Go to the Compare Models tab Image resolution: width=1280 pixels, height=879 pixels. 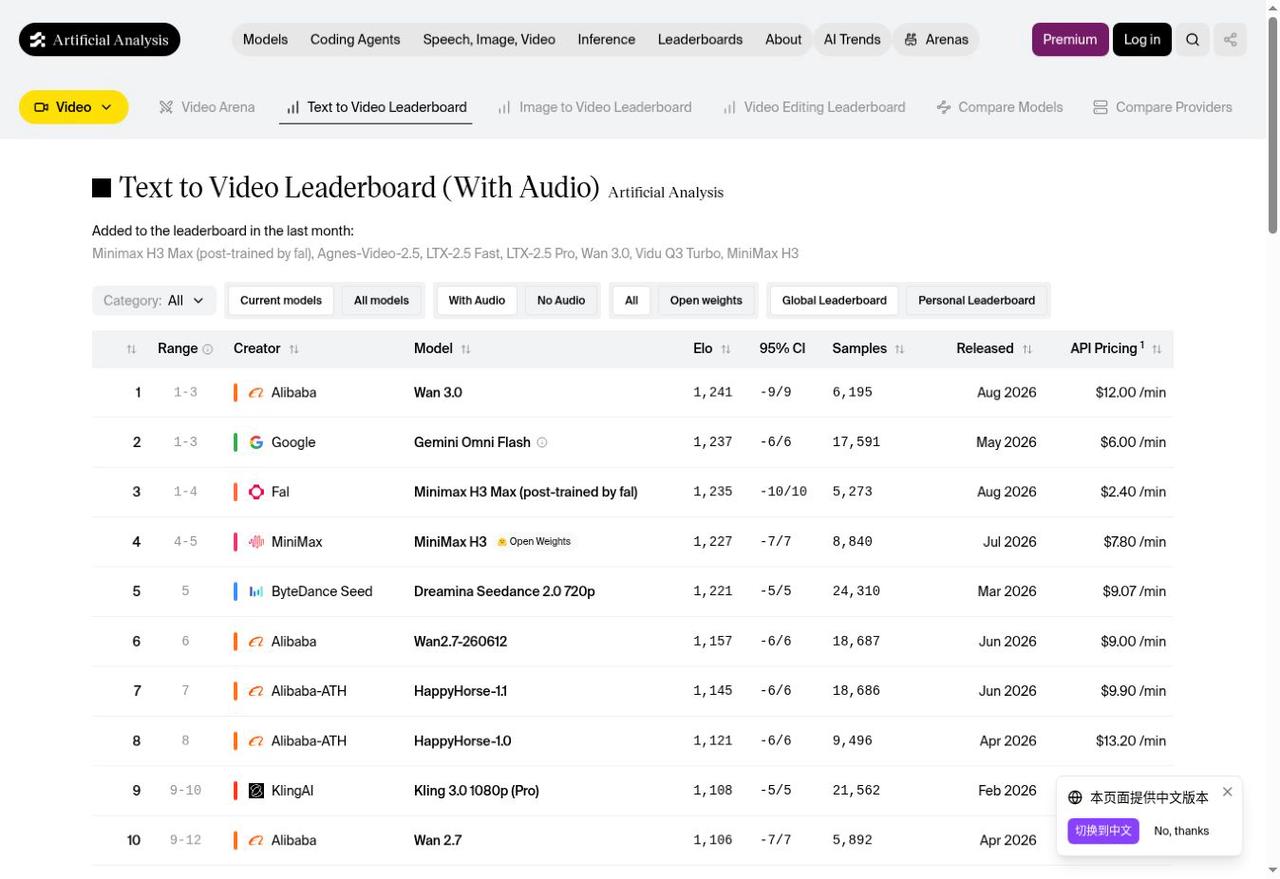(x=1000, y=107)
